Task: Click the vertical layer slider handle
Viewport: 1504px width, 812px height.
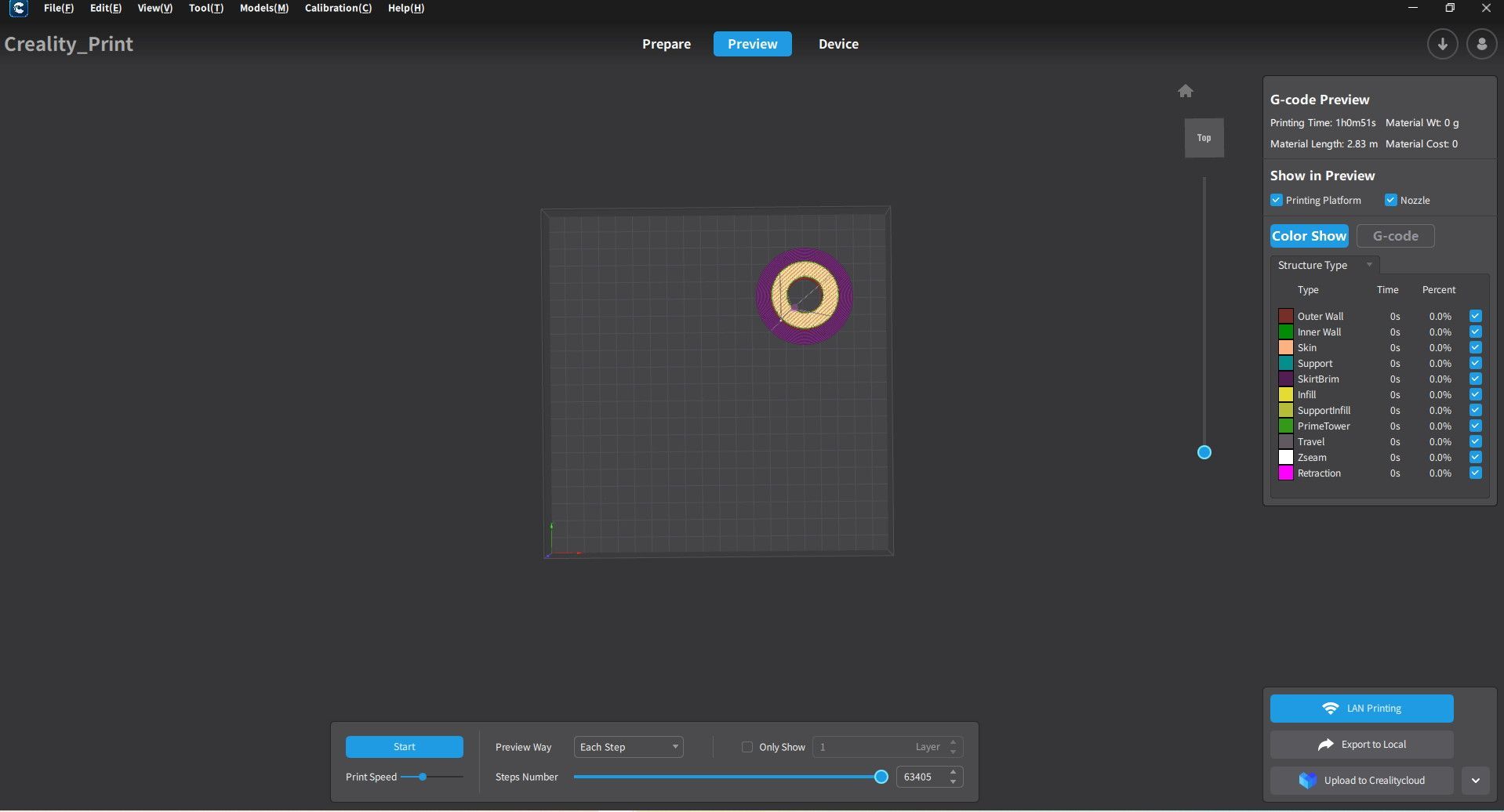Action: click(1204, 452)
